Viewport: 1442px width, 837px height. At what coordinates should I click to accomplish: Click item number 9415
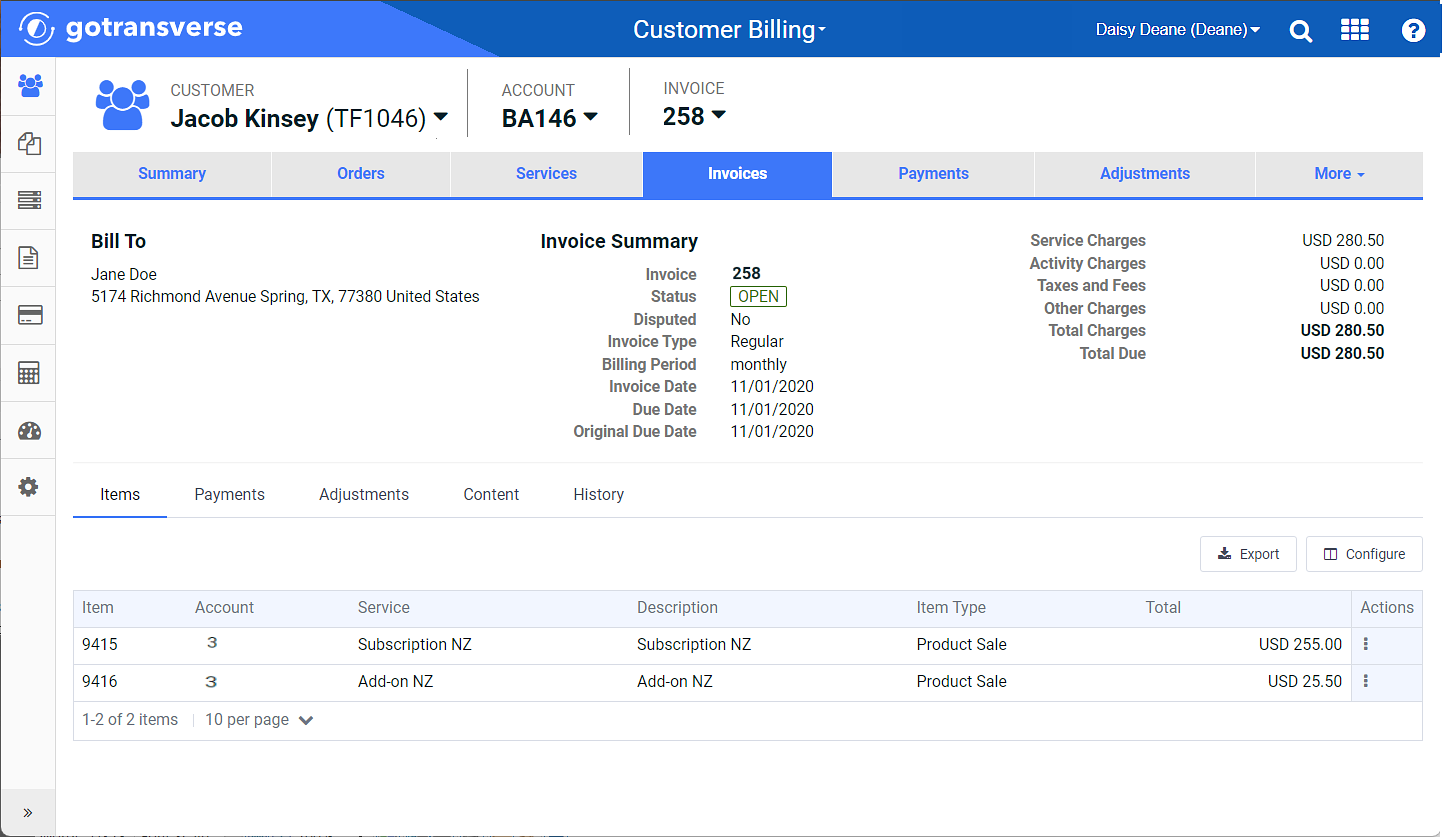click(x=100, y=645)
